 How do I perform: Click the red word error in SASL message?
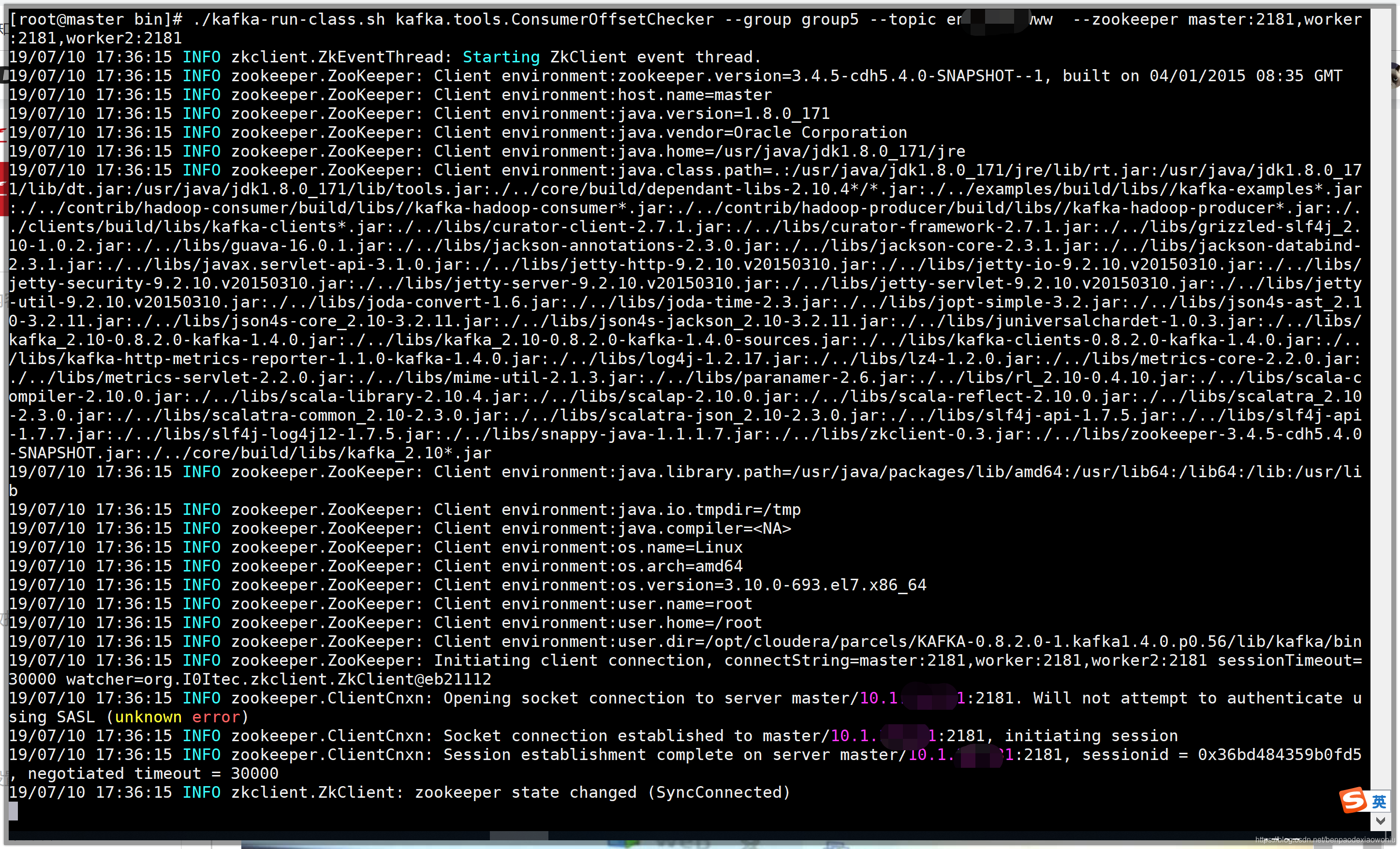pos(216,717)
